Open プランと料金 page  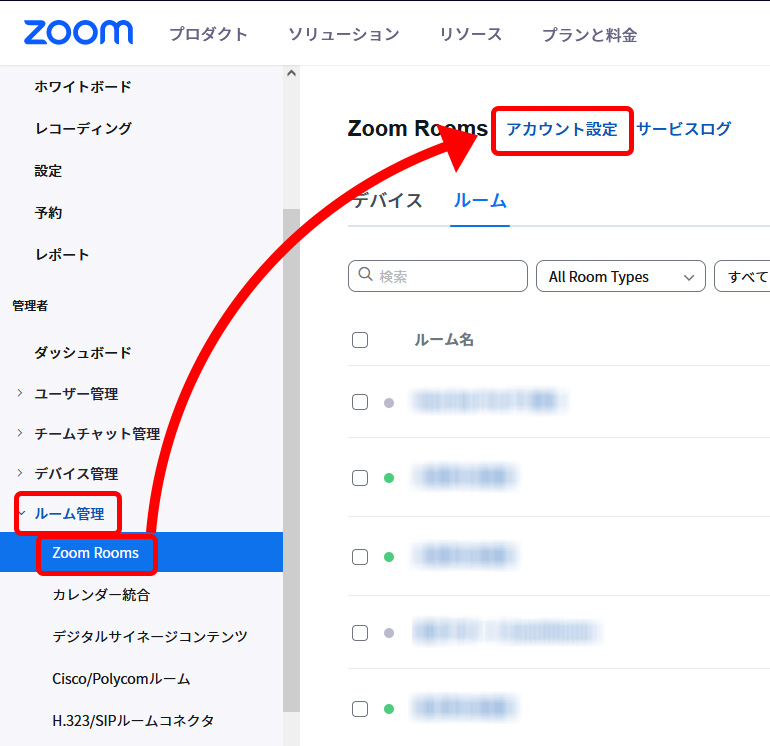click(589, 34)
